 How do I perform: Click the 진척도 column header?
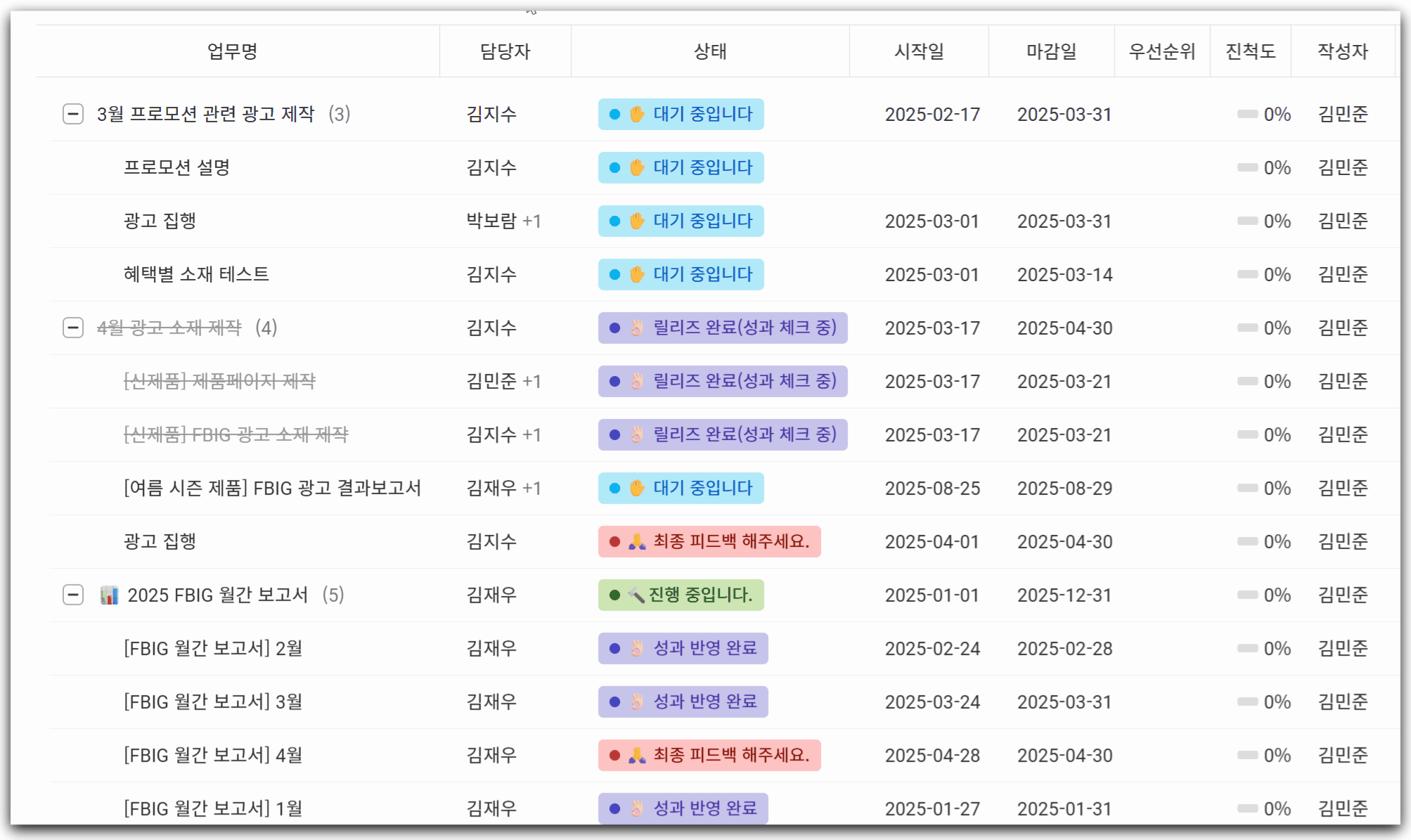tap(1250, 51)
